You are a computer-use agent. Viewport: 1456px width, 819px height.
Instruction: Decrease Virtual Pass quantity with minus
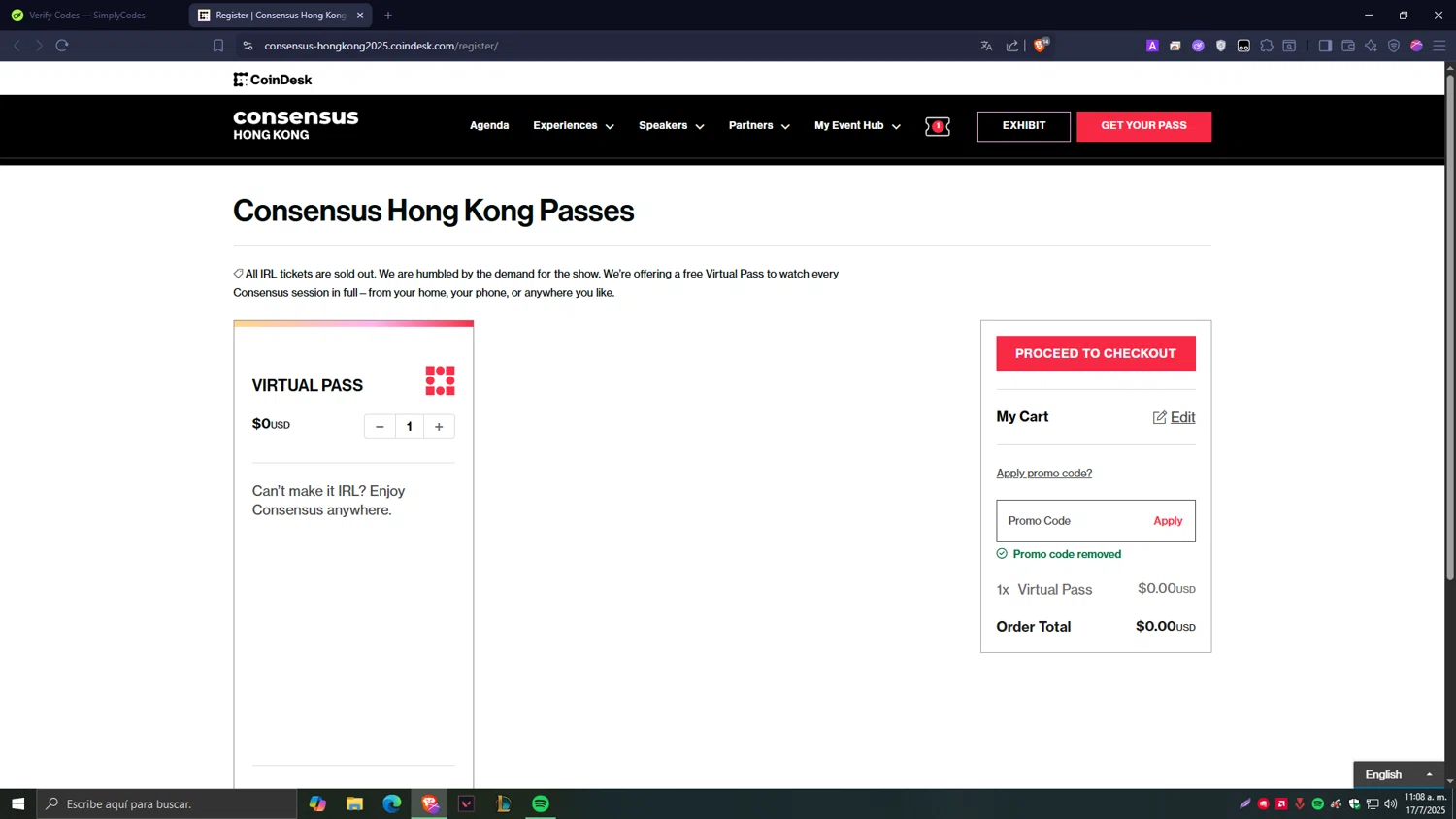click(x=380, y=427)
